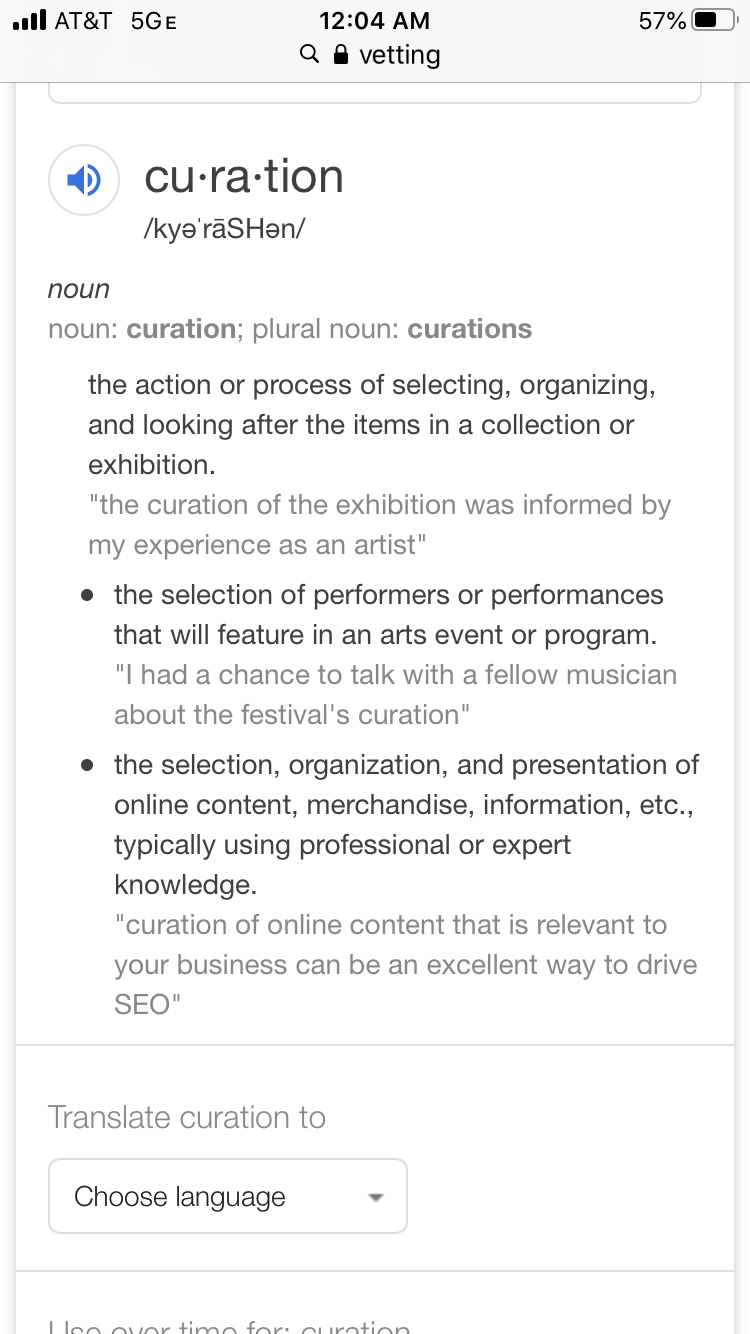Viewport: 750px width, 1334px height.
Task: Tap the battery icon in status bar
Action: [714, 20]
